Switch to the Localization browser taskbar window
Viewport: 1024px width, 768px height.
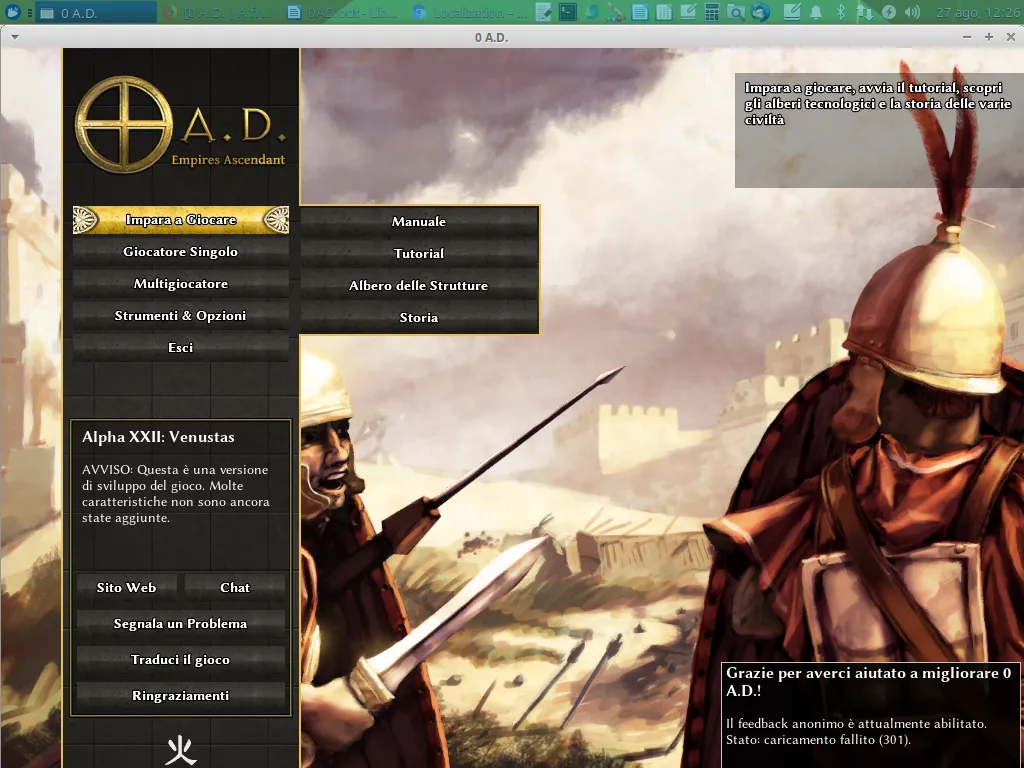pyautogui.click(x=469, y=12)
